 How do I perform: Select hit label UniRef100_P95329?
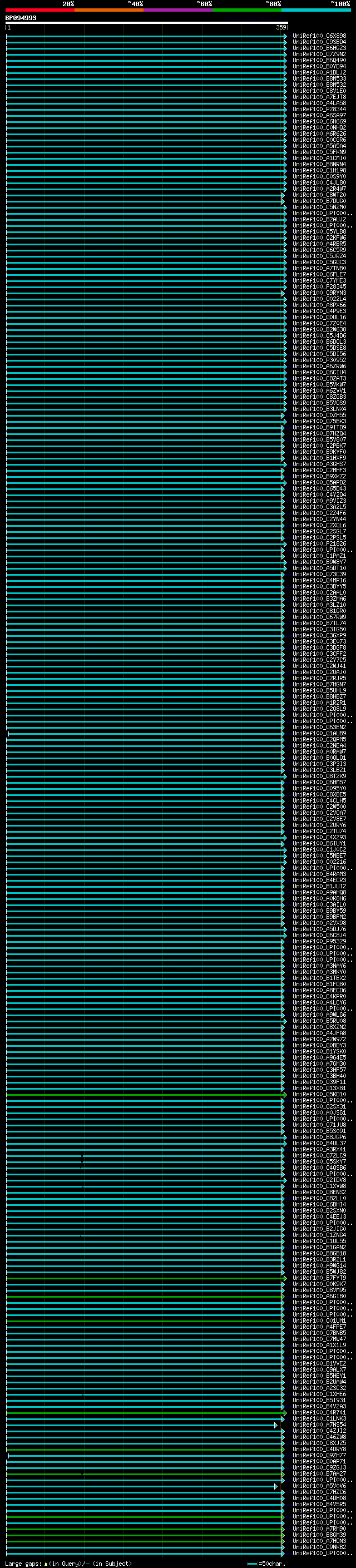(x=319, y=942)
